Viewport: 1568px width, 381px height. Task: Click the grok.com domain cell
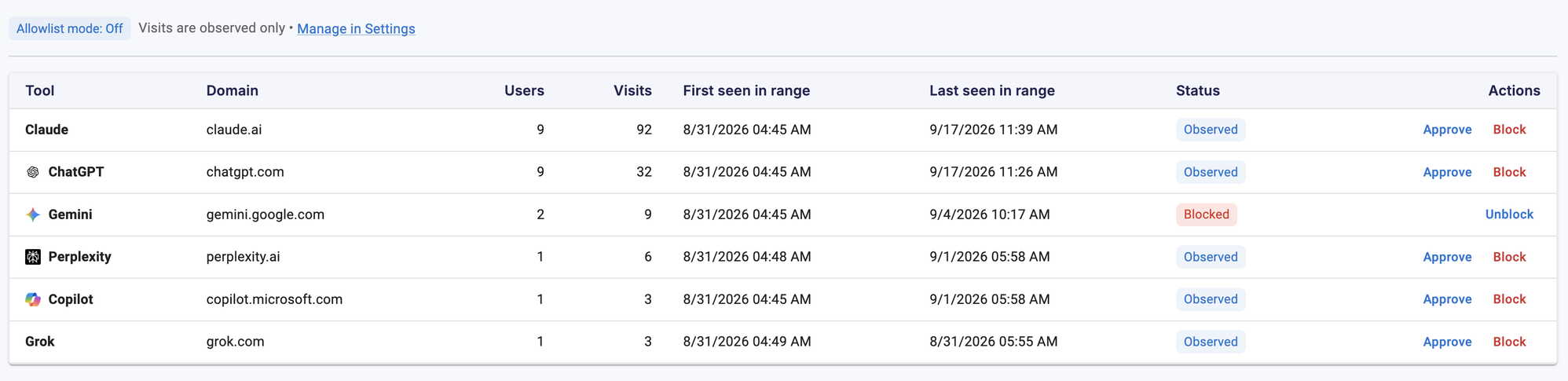[235, 342]
